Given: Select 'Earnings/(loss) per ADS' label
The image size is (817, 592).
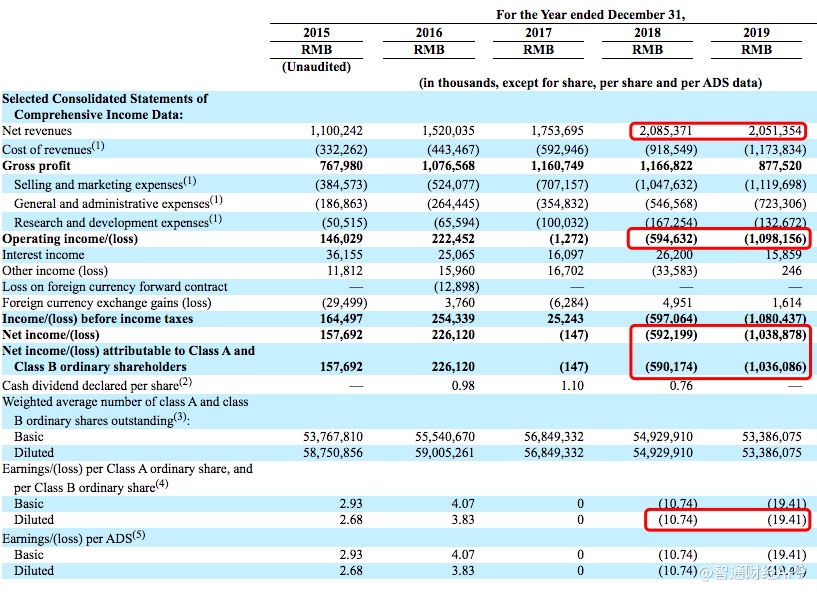Looking at the screenshot, I should click(x=73, y=537).
